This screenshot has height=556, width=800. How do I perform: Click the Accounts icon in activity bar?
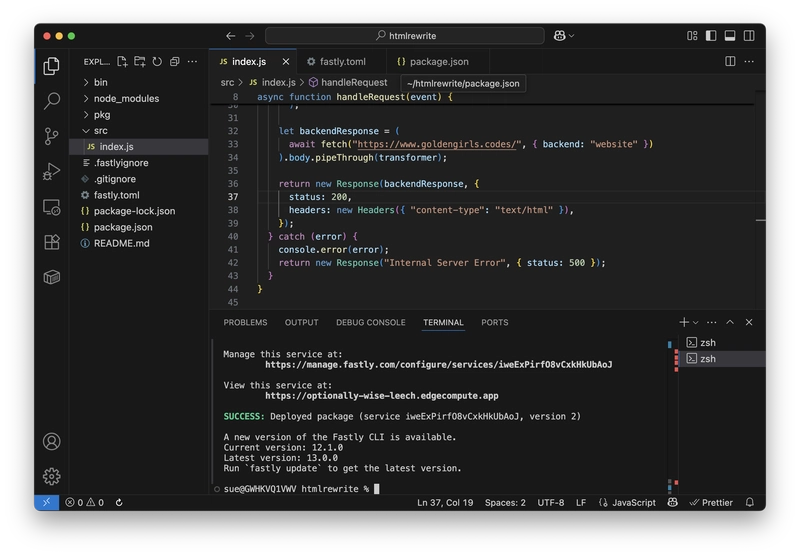pos(52,441)
